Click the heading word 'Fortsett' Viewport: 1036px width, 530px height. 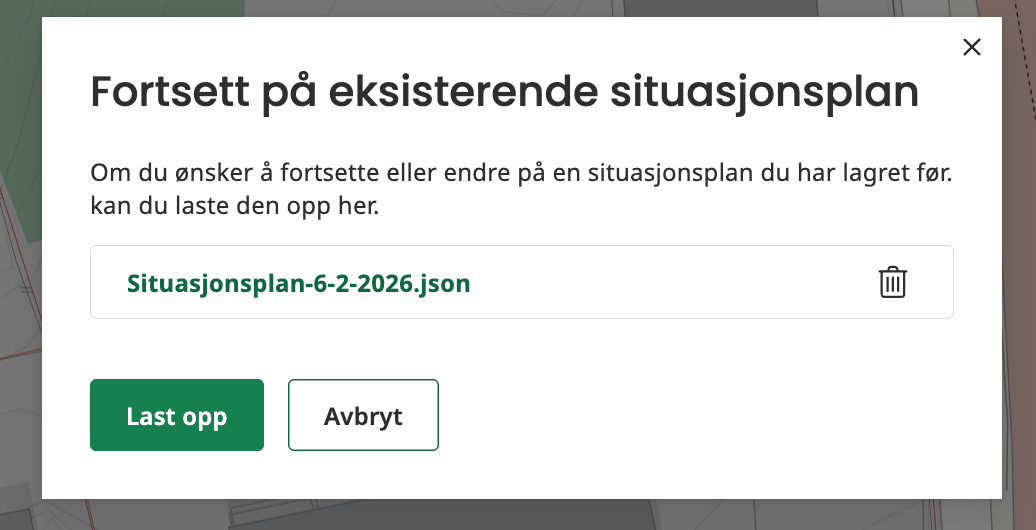point(174,93)
